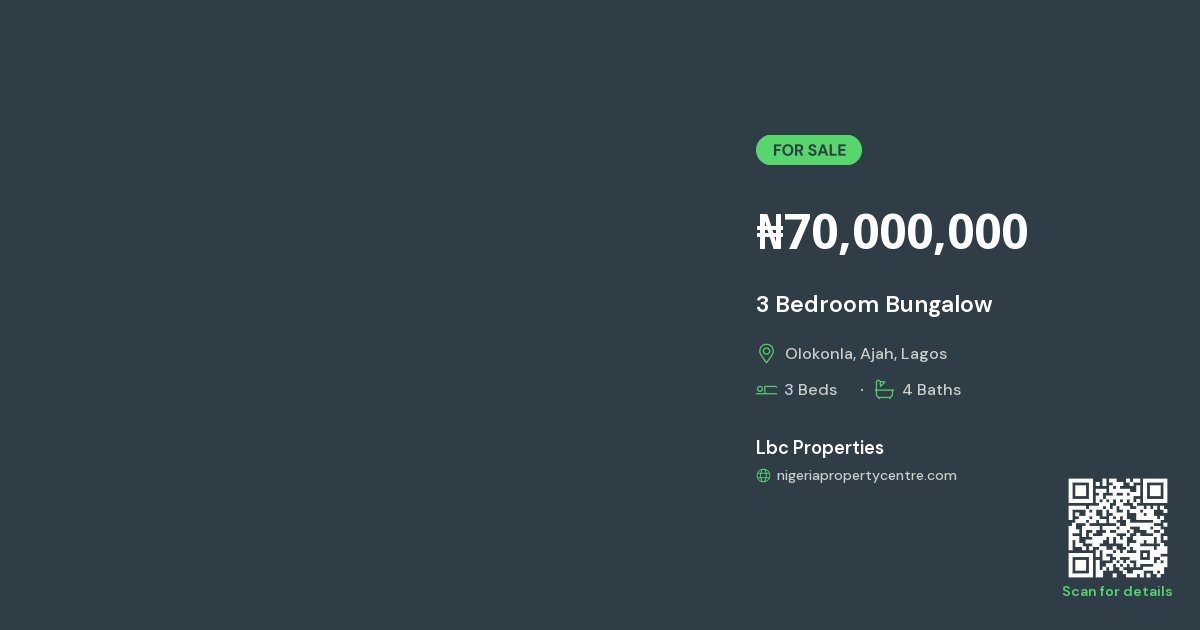Click the 4 Baths label
The height and width of the screenshot is (630, 1200).
pos(932,390)
